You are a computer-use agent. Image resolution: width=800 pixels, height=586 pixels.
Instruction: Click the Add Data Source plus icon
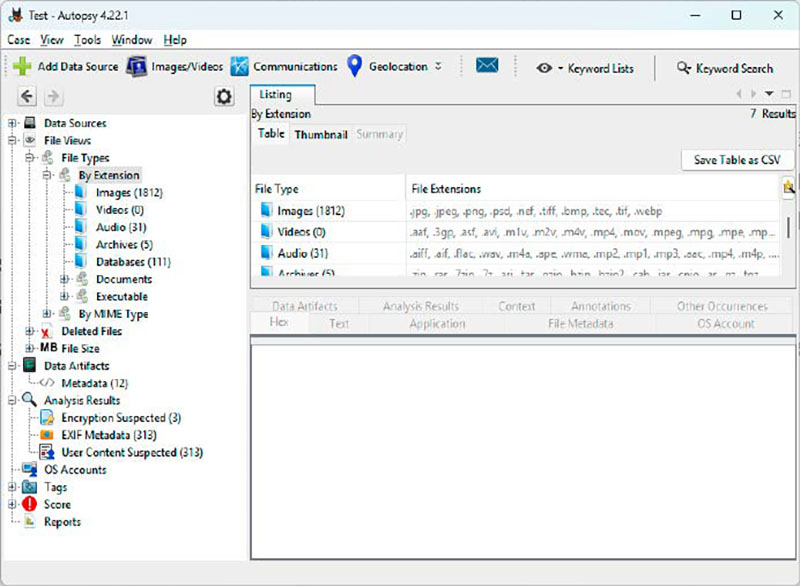(22, 66)
